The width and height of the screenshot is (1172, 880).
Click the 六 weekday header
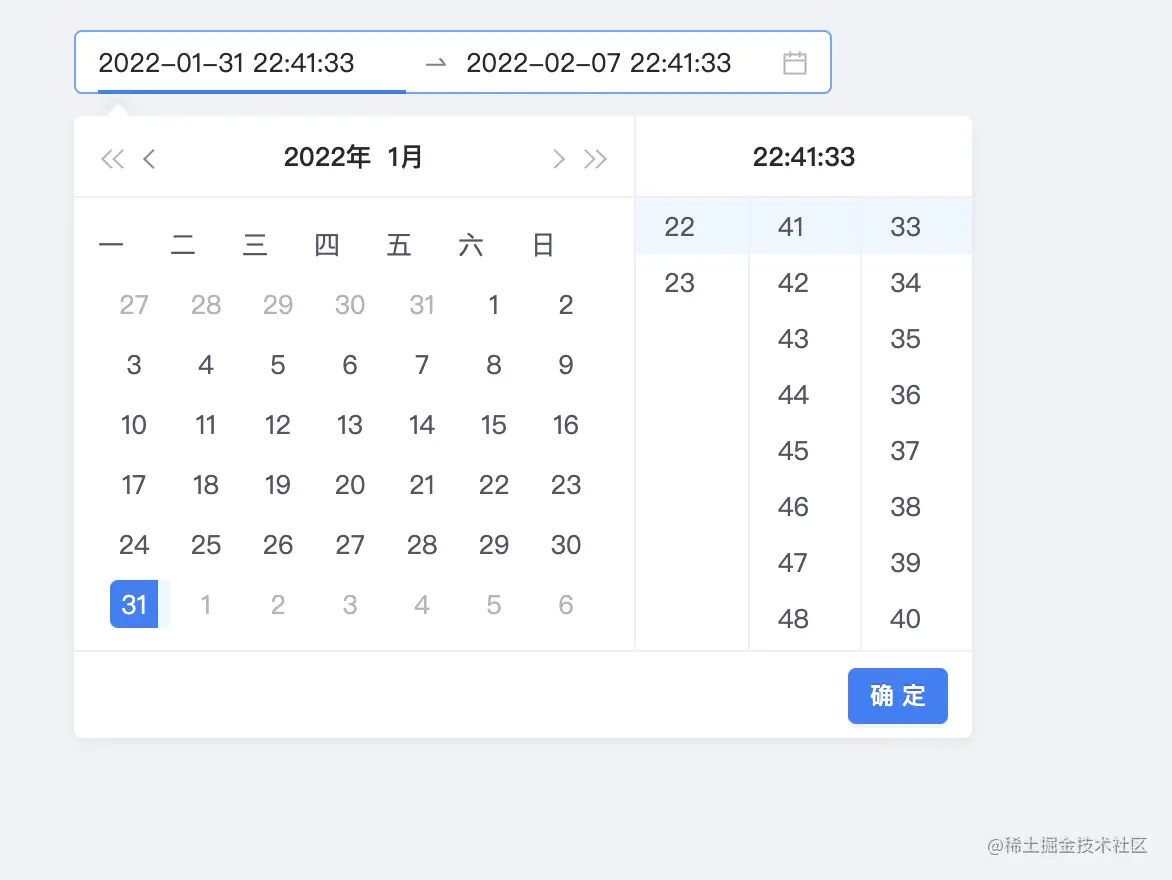[470, 244]
